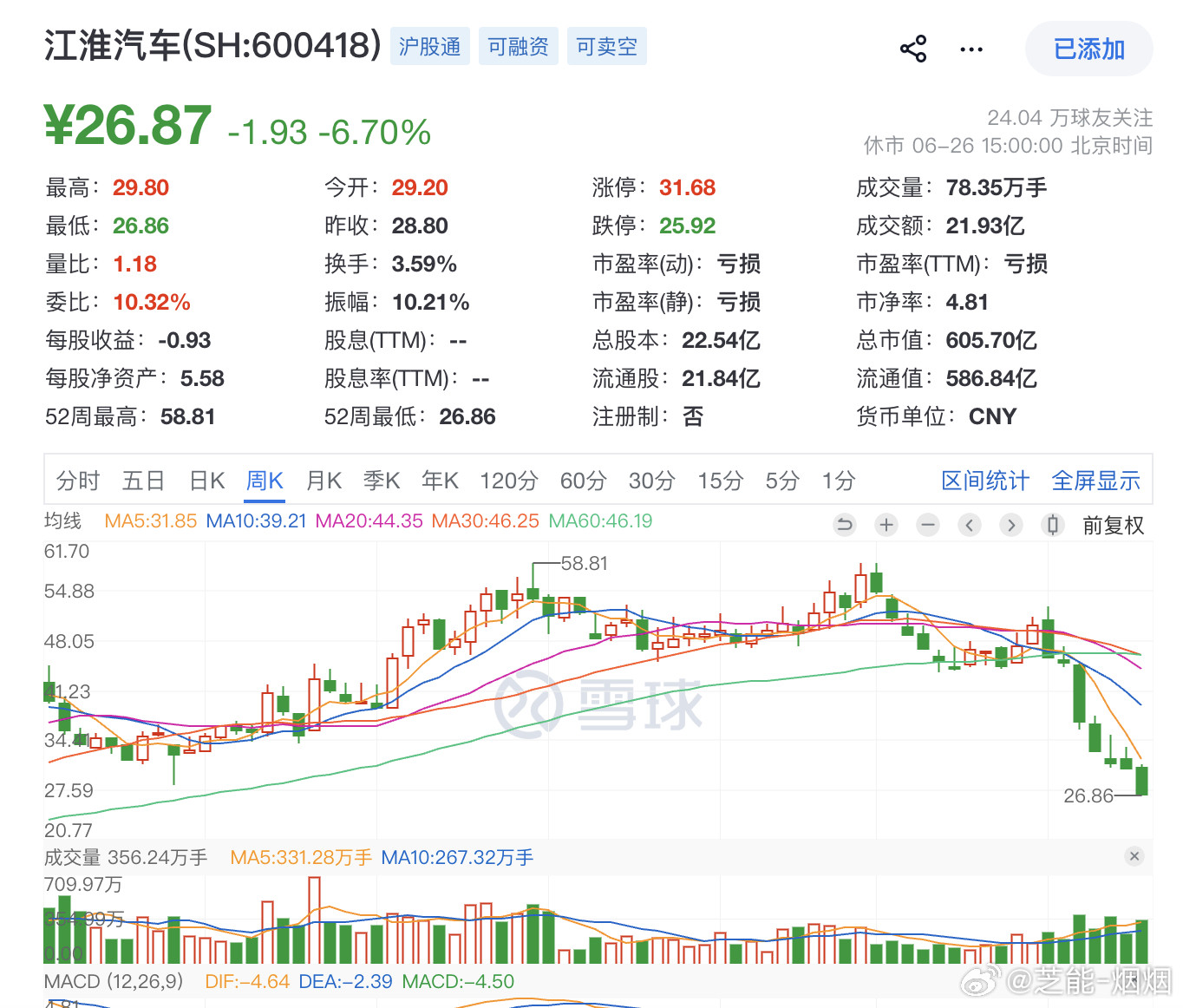Click the current price ¥26.87

click(x=127, y=126)
